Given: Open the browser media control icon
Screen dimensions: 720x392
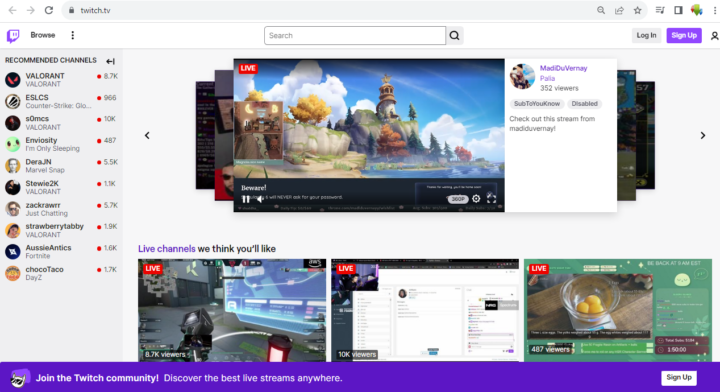Looking at the screenshot, I should pos(660,10).
